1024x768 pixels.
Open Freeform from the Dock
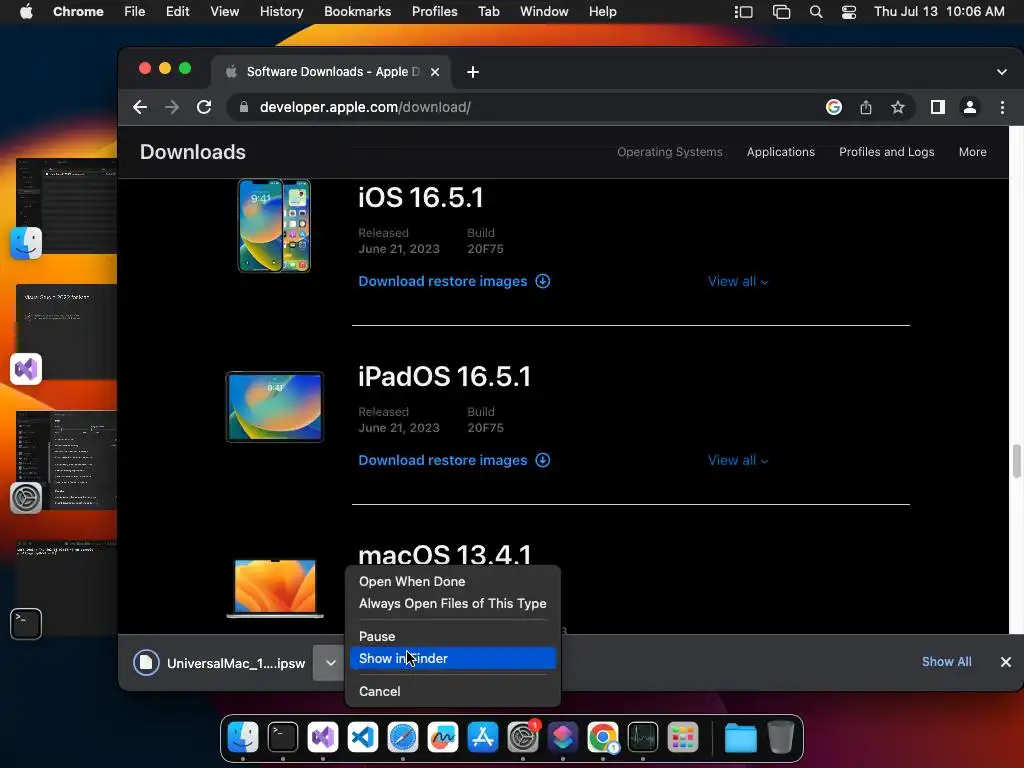pos(443,738)
